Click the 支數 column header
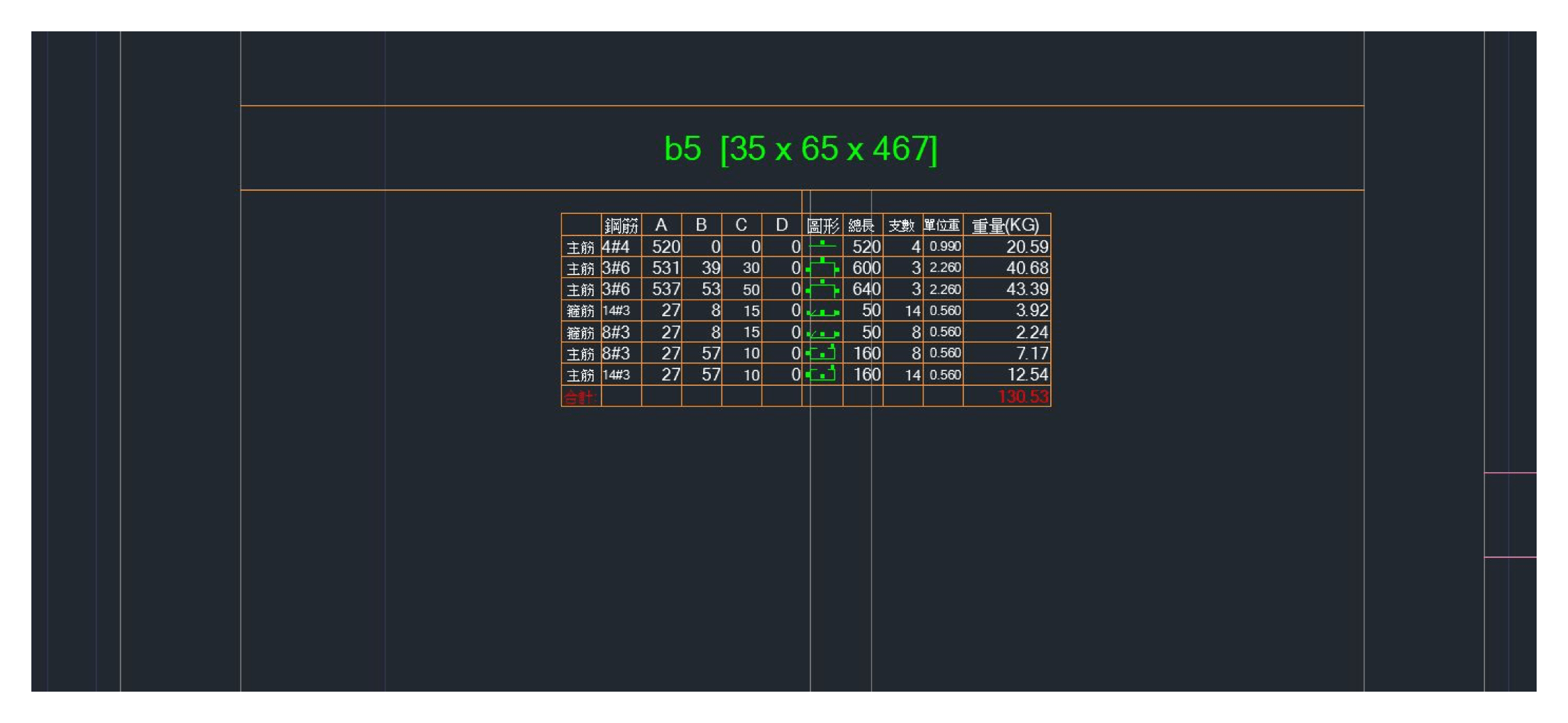This screenshot has height=723, width=1568. [x=901, y=226]
